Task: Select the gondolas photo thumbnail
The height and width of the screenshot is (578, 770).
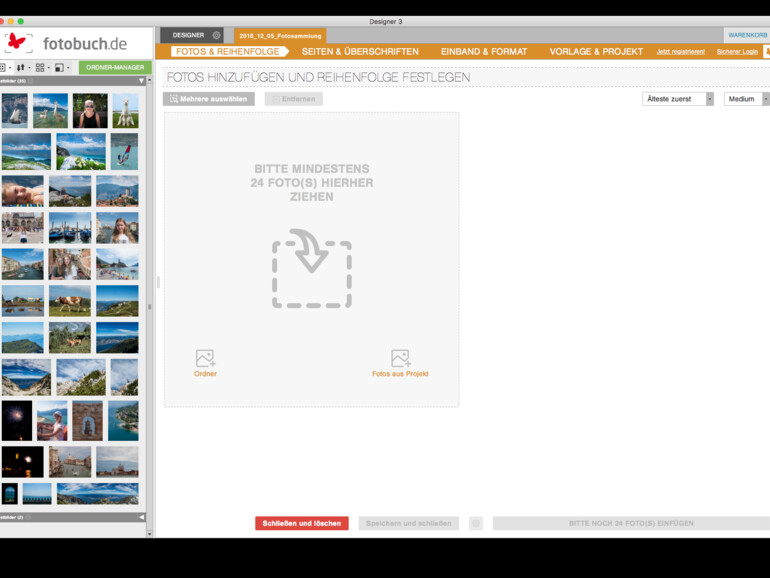Action: 70,228
